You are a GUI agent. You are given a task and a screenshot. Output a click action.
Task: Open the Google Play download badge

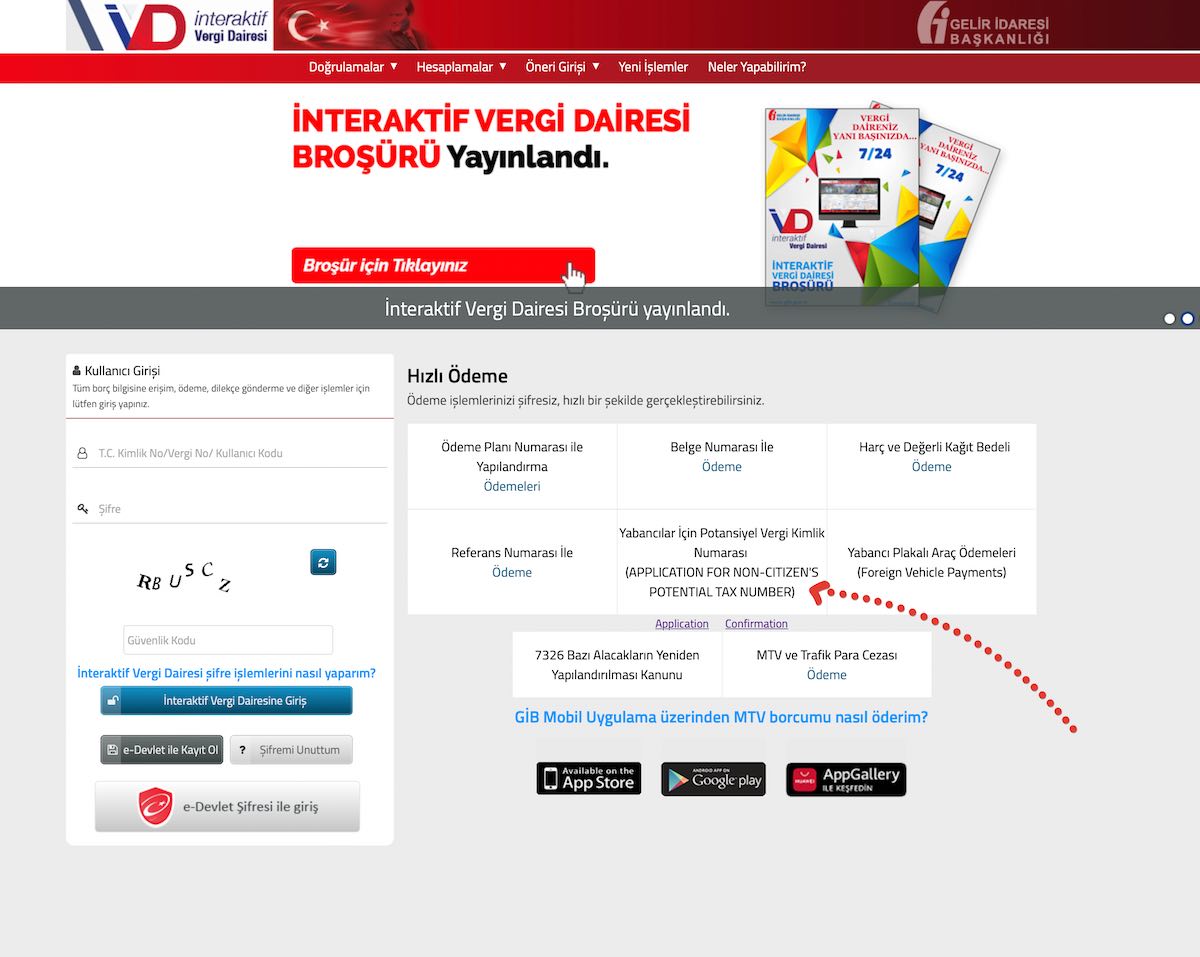click(713, 779)
